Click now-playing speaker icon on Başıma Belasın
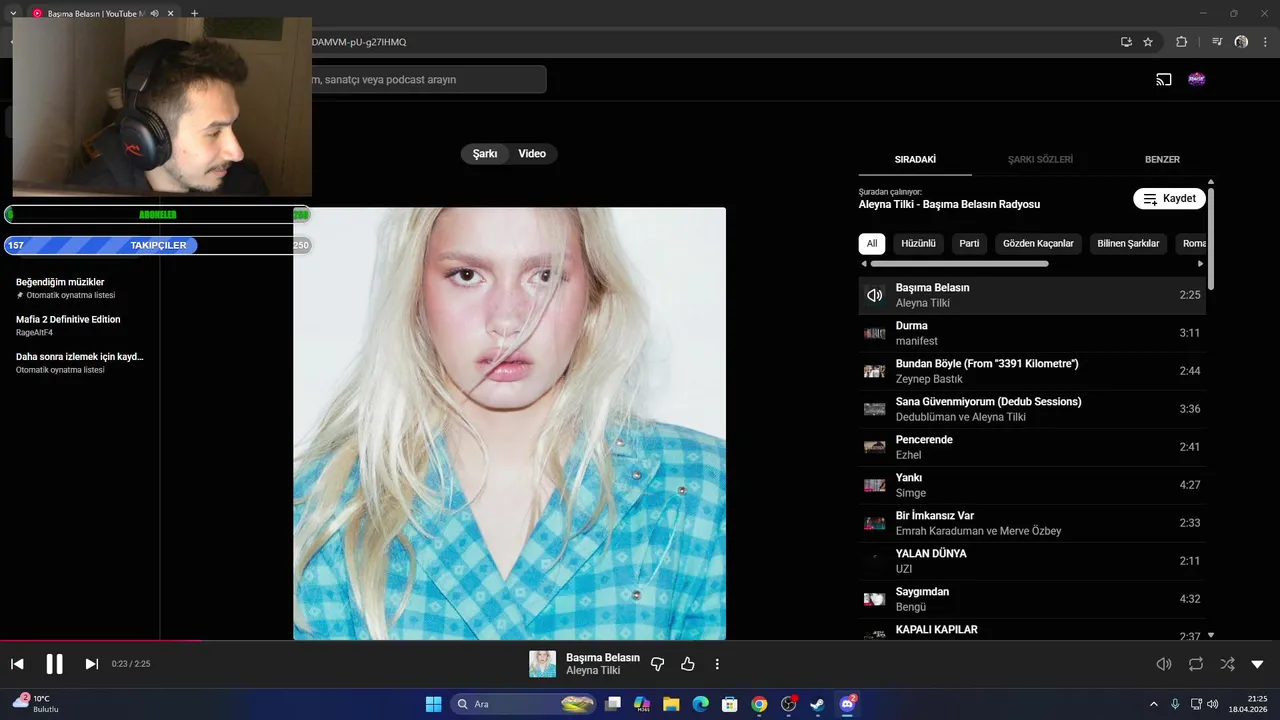 pyautogui.click(x=875, y=295)
